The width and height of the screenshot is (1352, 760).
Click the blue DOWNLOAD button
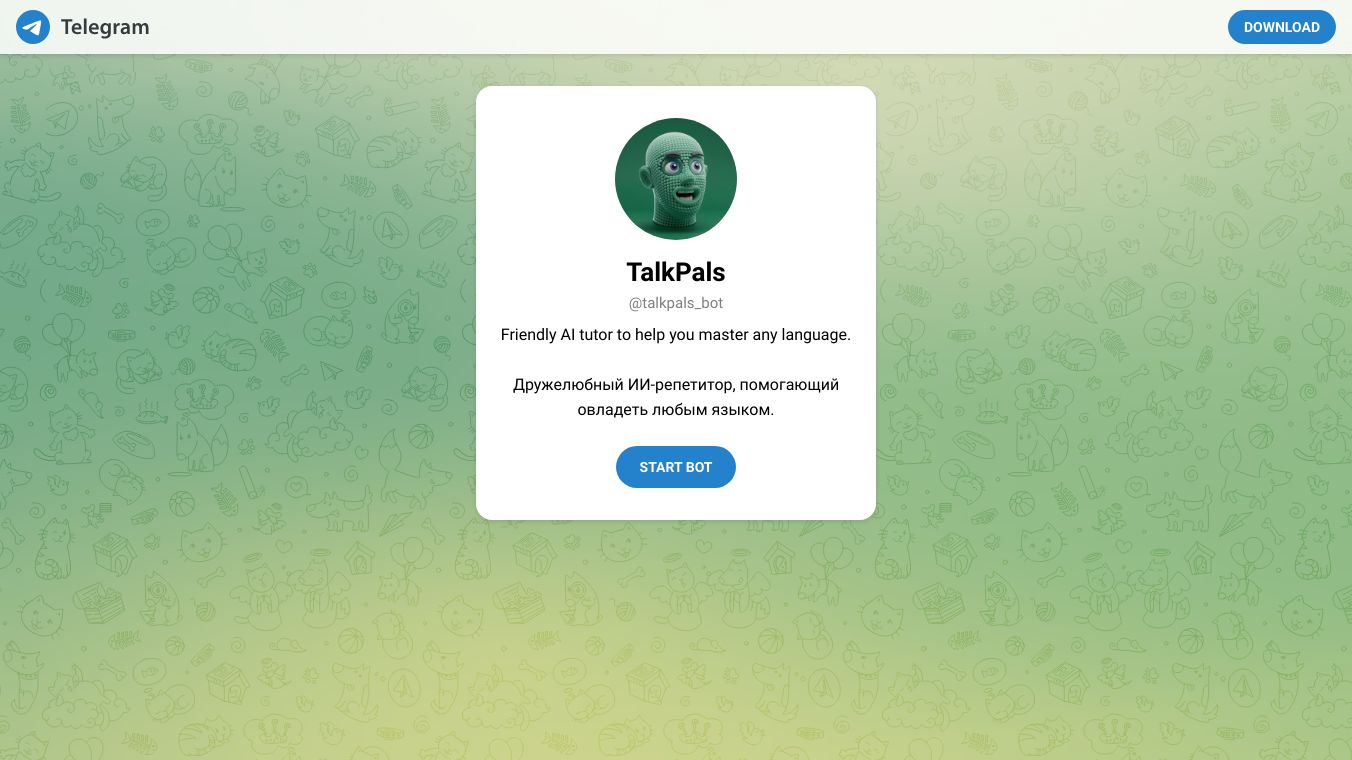(1282, 27)
